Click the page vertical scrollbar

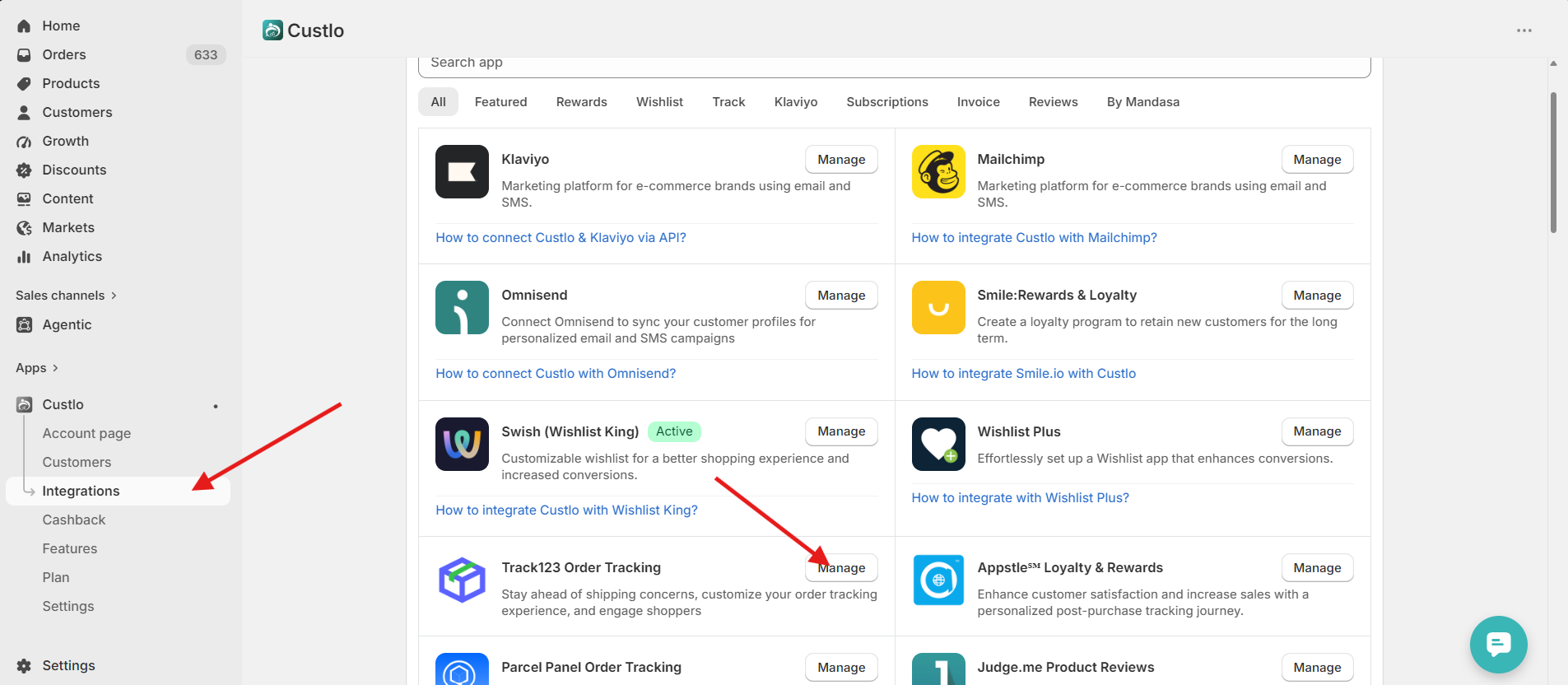1553,162
